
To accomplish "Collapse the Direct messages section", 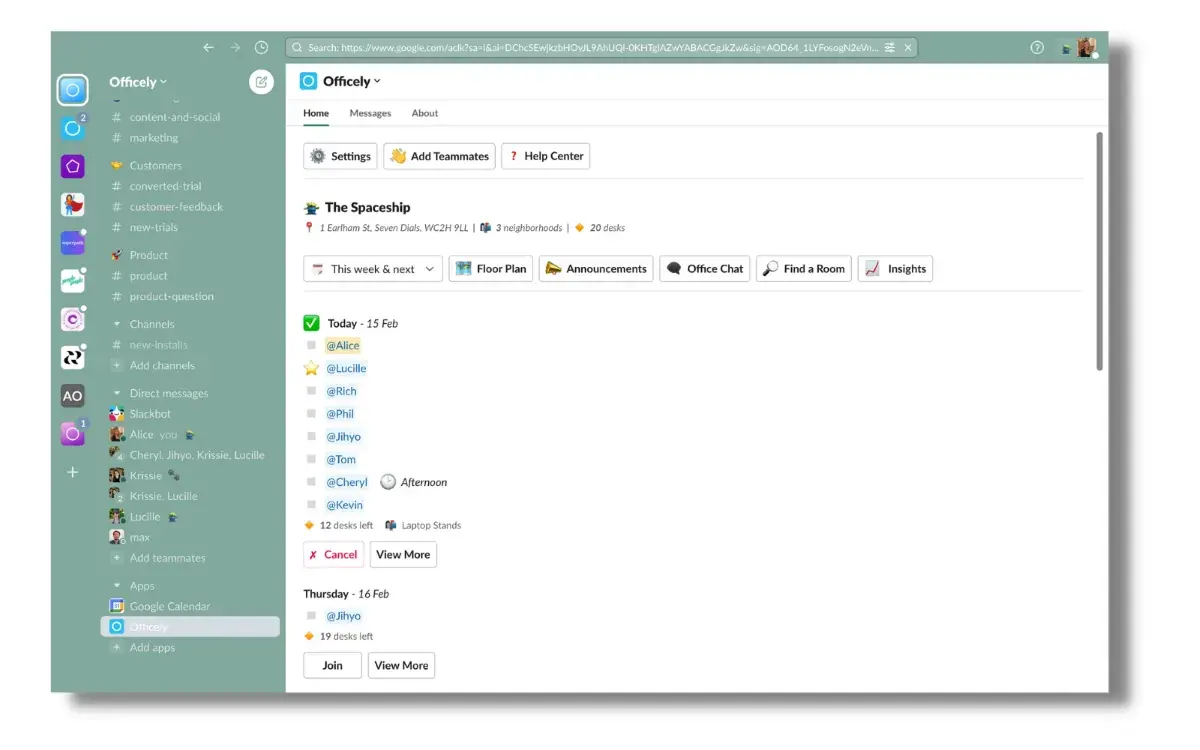I will [x=117, y=393].
